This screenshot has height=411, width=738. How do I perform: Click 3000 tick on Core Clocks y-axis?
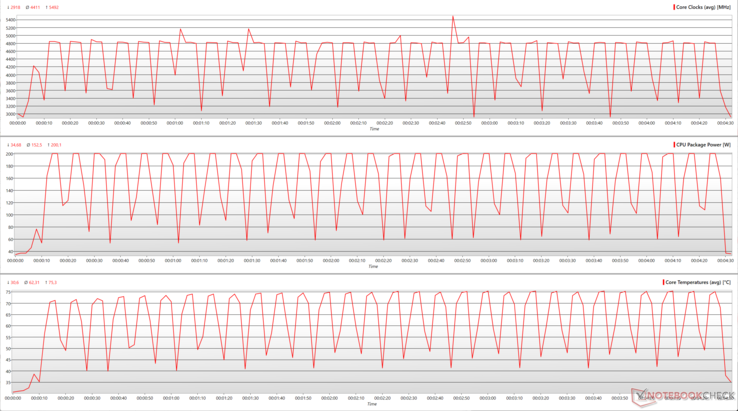pos(10,114)
